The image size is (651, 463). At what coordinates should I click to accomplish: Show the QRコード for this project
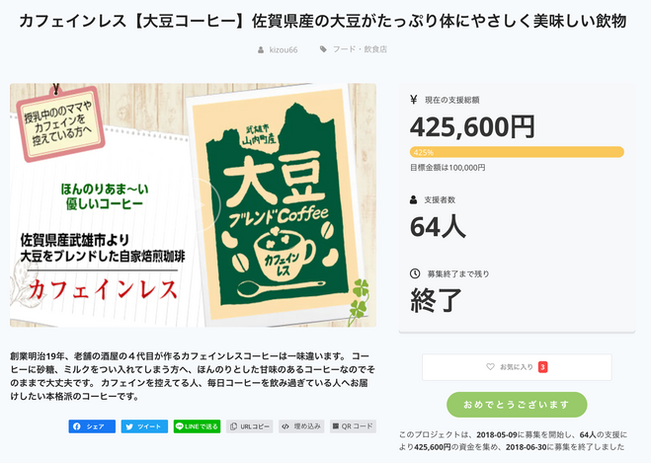pos(353,426)
